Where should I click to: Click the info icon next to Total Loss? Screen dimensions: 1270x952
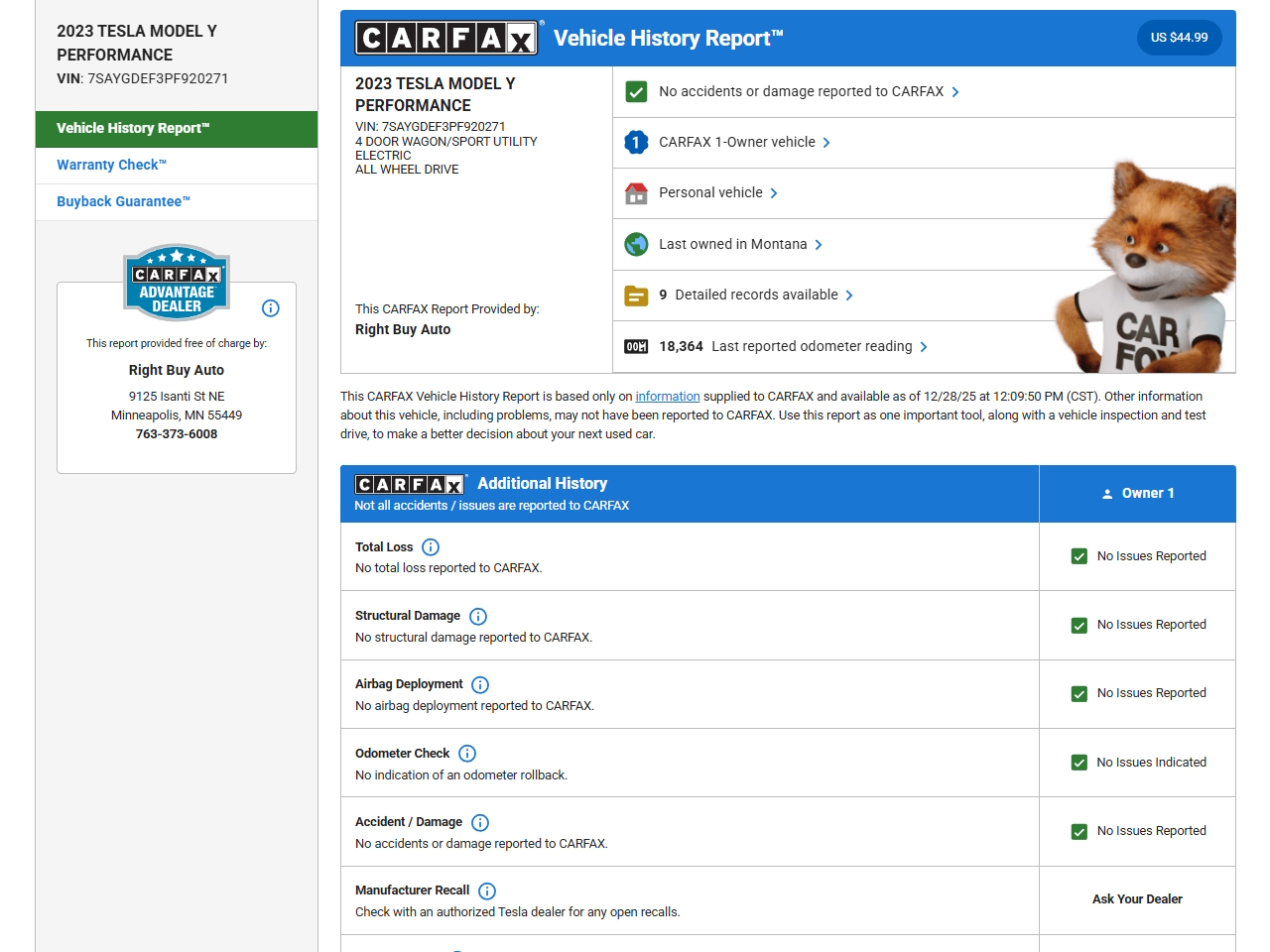point(431,547)
